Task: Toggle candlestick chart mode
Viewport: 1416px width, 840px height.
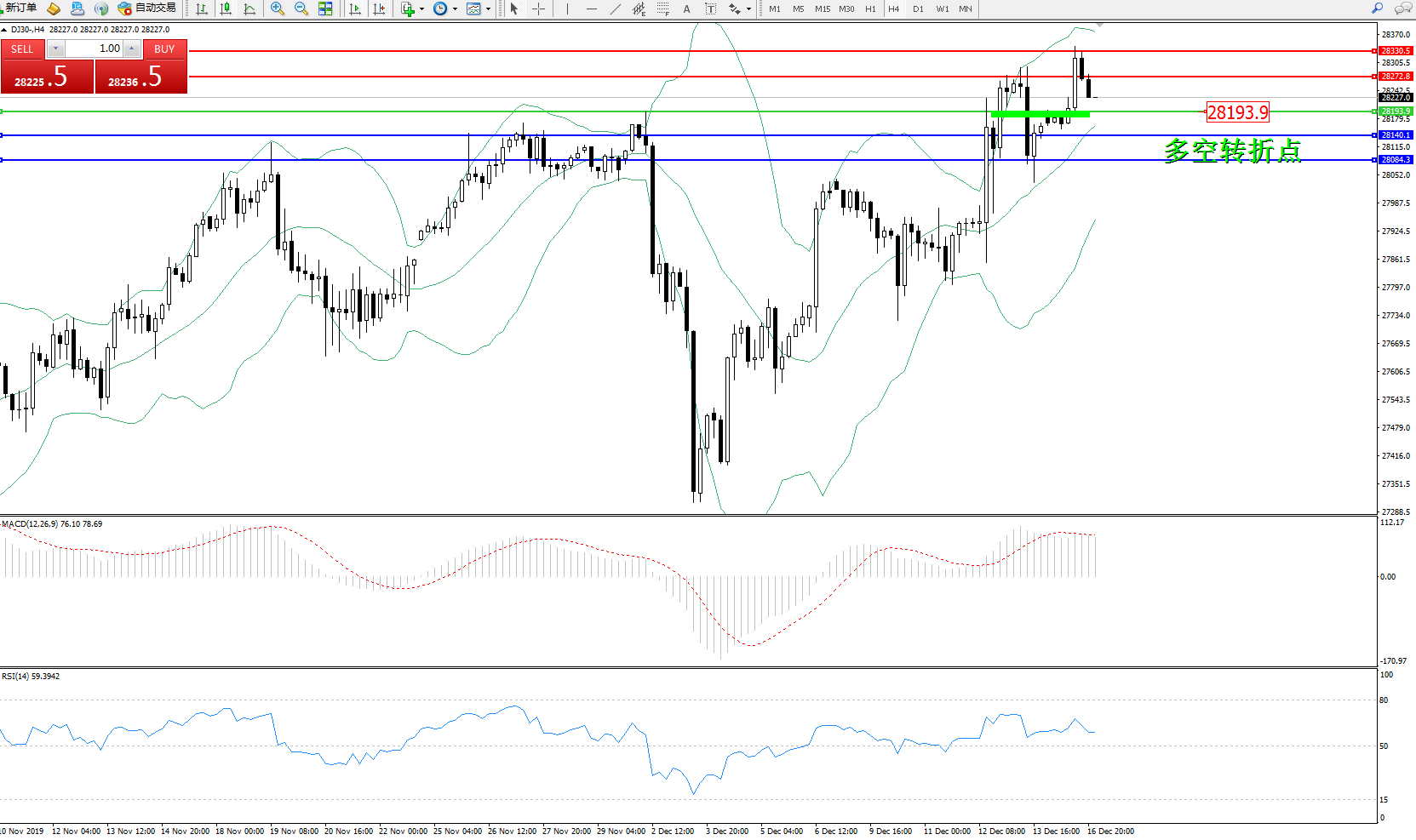Action: click(226, 9)
